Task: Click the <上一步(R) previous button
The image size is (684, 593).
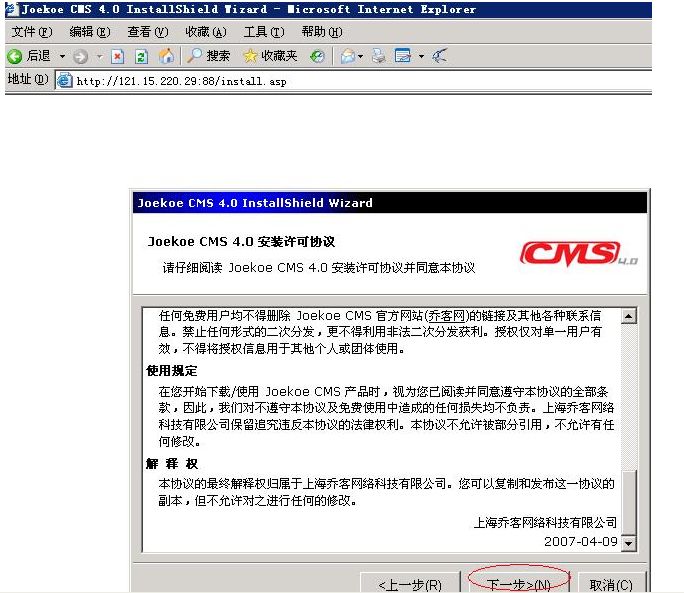Action: (x=410, y=583)
